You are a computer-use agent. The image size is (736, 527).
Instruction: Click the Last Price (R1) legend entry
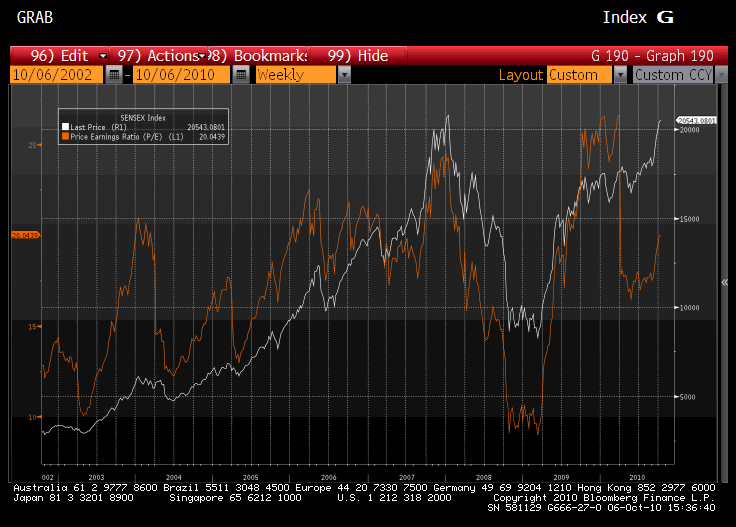[x=98, y=127]
